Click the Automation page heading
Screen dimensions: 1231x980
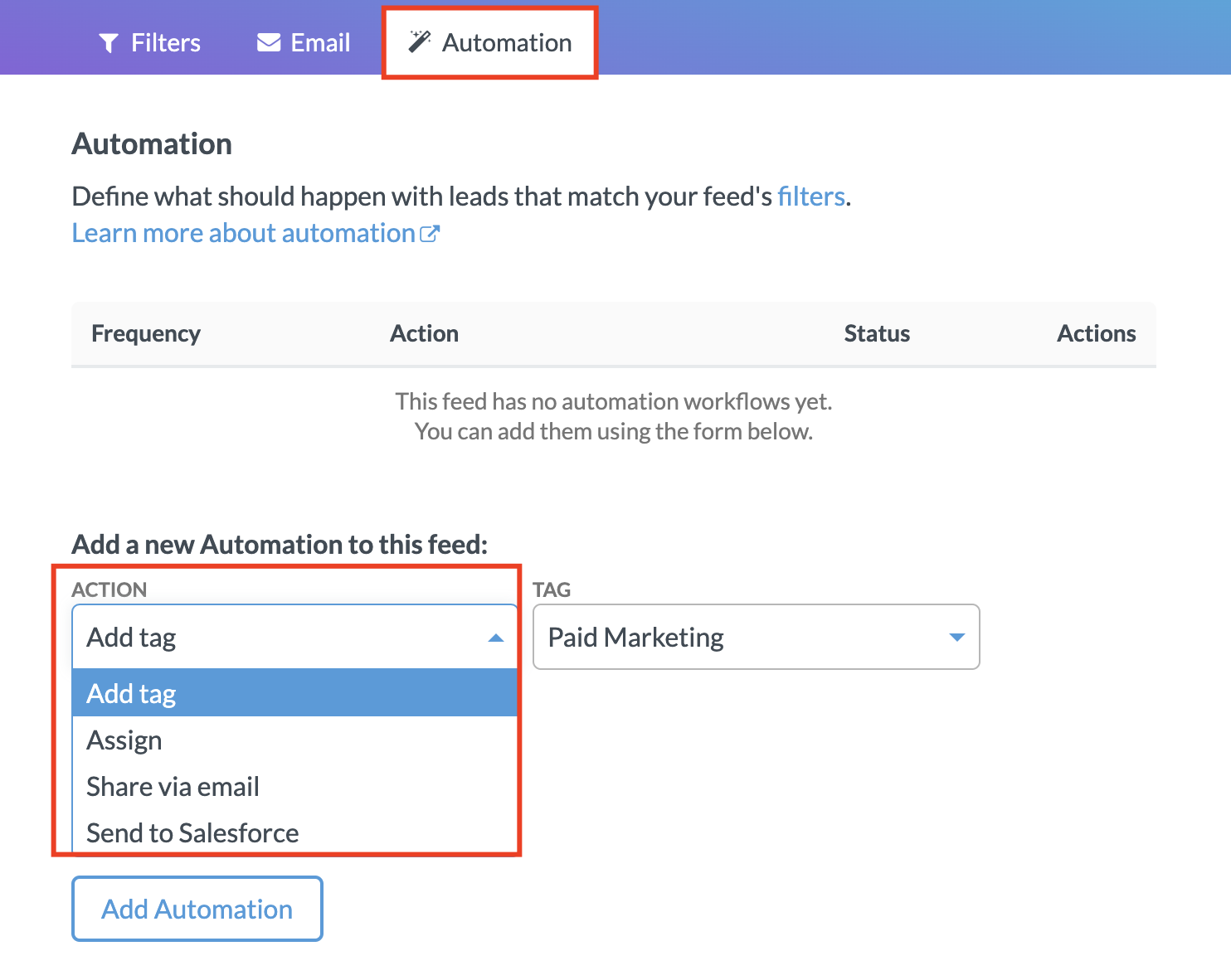click(x=152, y=143)
